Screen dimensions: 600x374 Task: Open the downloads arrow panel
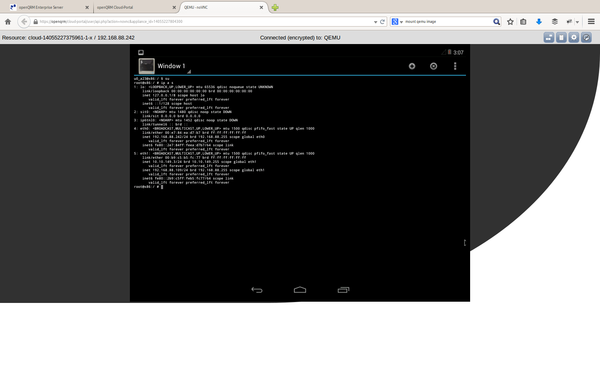[539, 22]
